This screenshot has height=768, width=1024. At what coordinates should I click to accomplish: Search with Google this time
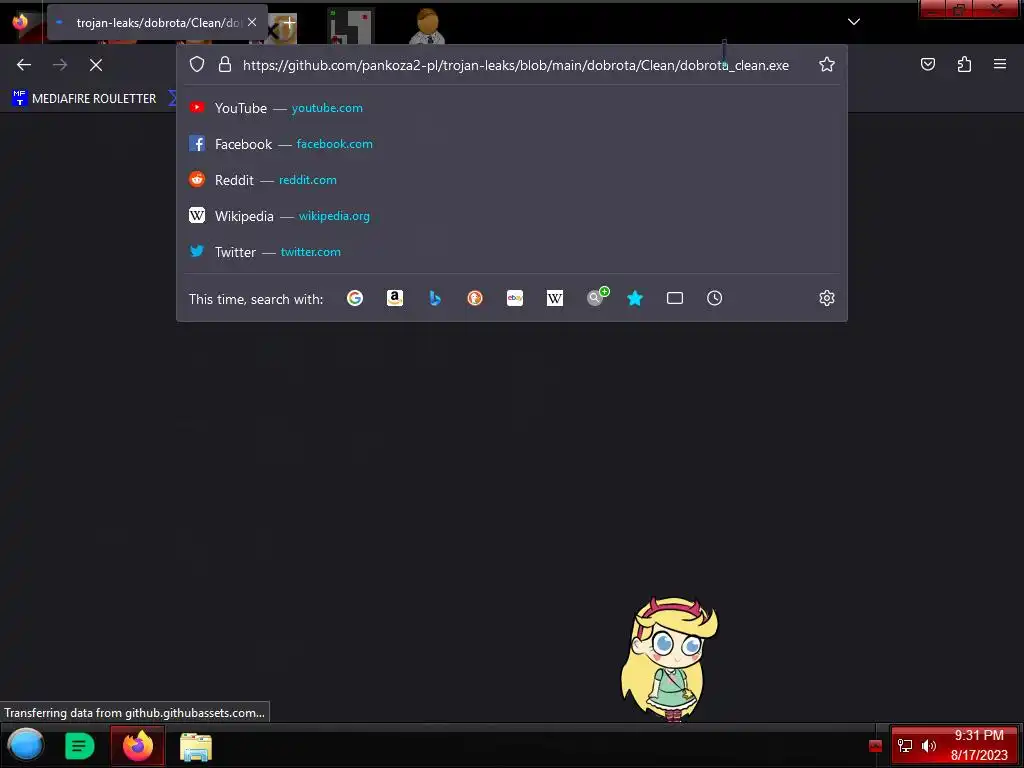tap(355, 298)
